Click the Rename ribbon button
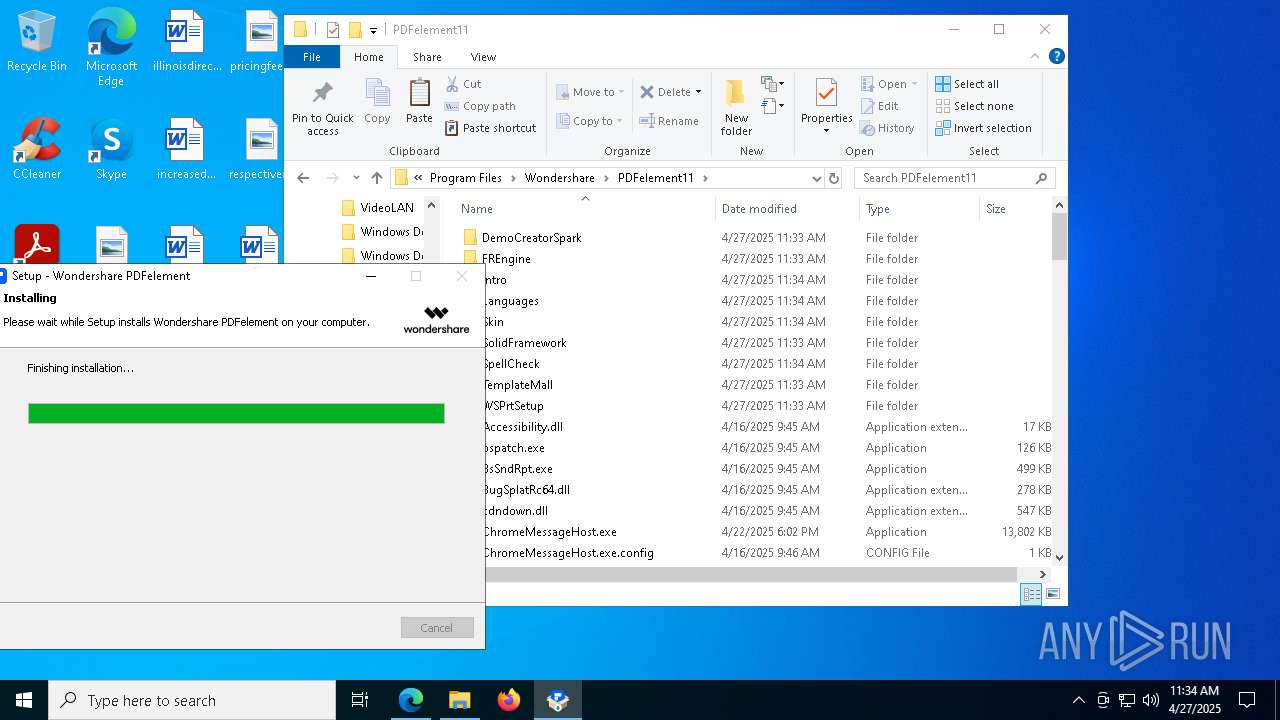 (x=669, y=121)
